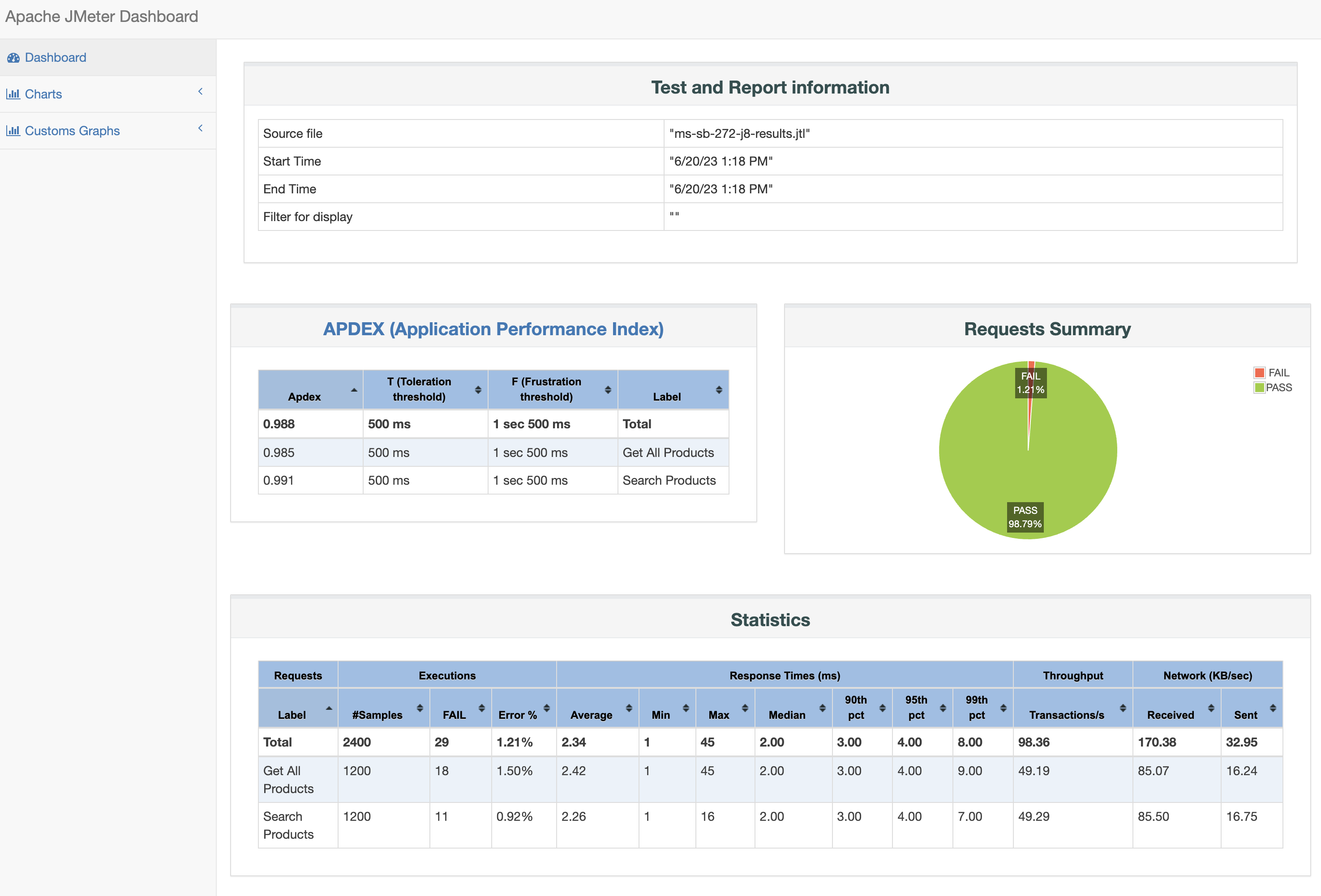Click the bar chart icon beside Customs Graphs
This screenshot has height=896, width=1321.
point(13,131)
